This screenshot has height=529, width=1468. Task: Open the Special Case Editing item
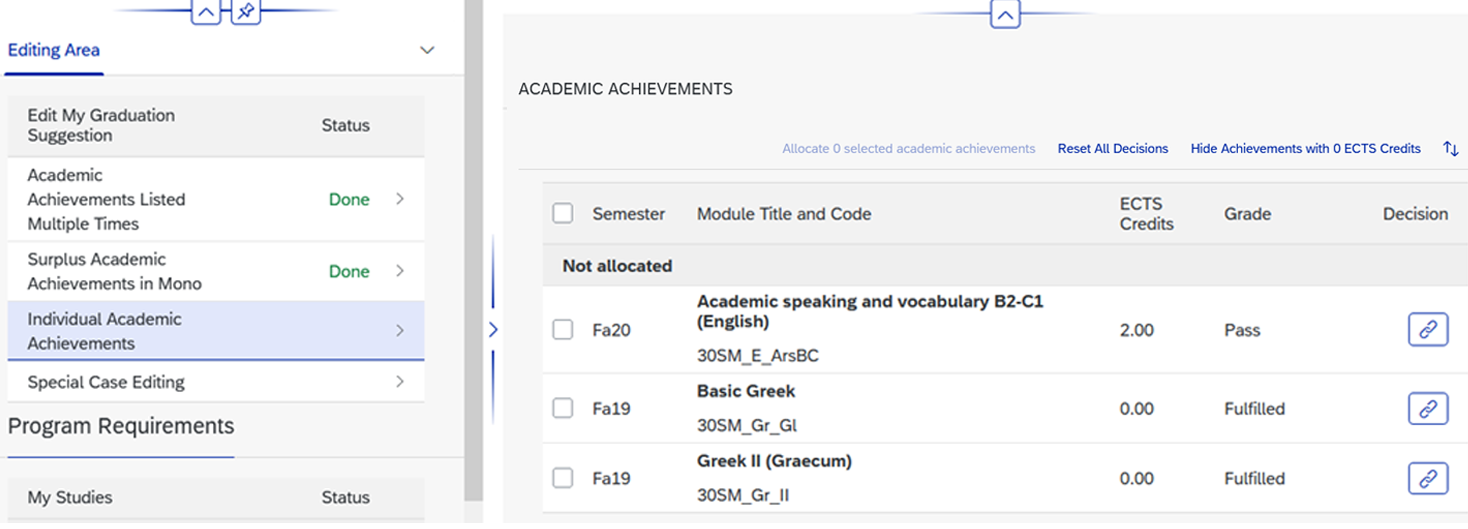399,382
